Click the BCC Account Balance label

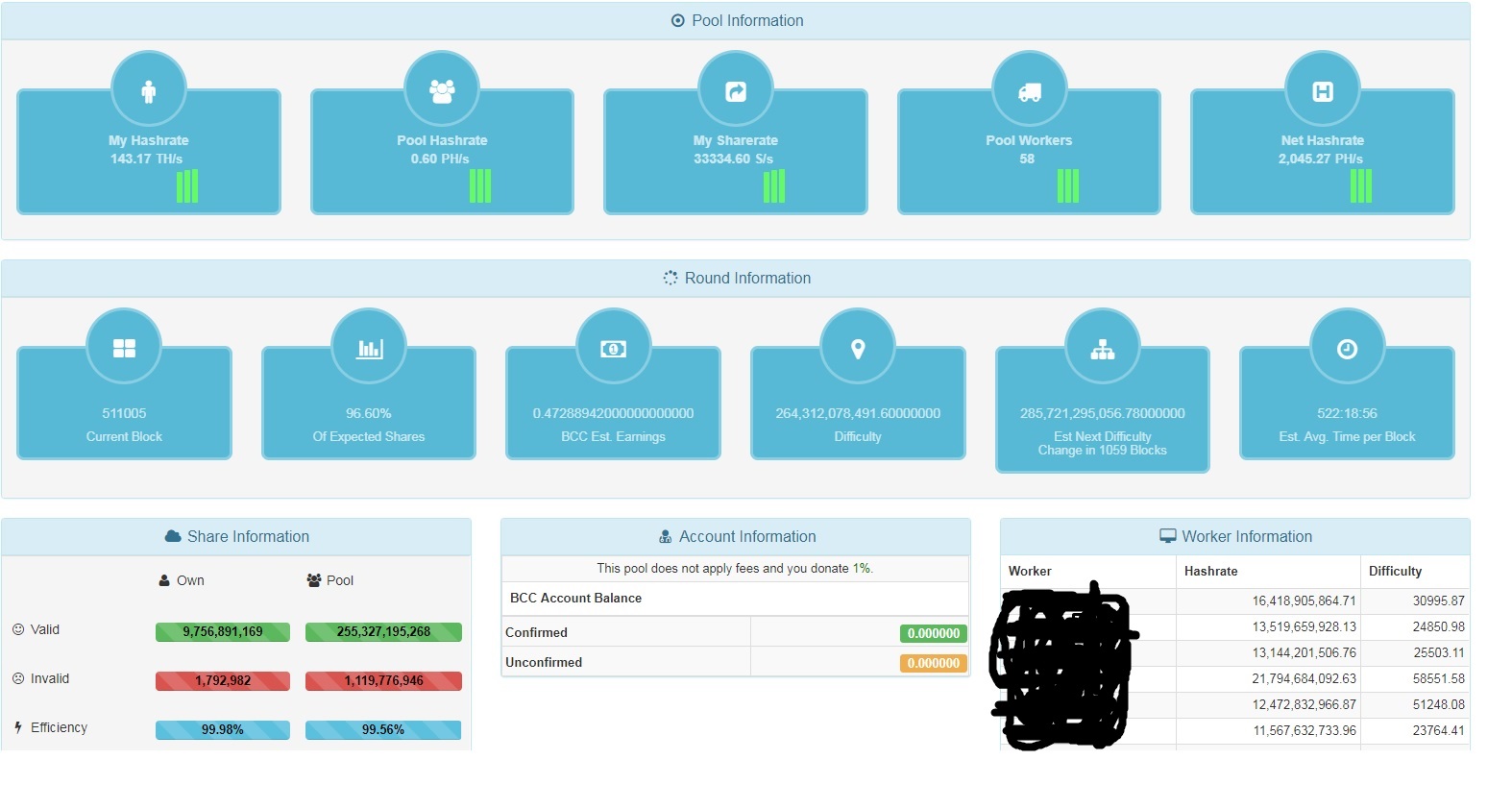(575, 598)
